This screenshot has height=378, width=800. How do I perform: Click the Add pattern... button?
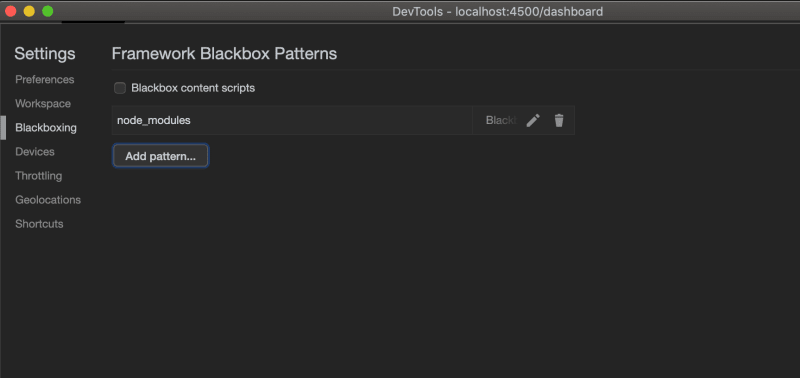(160, 156)
